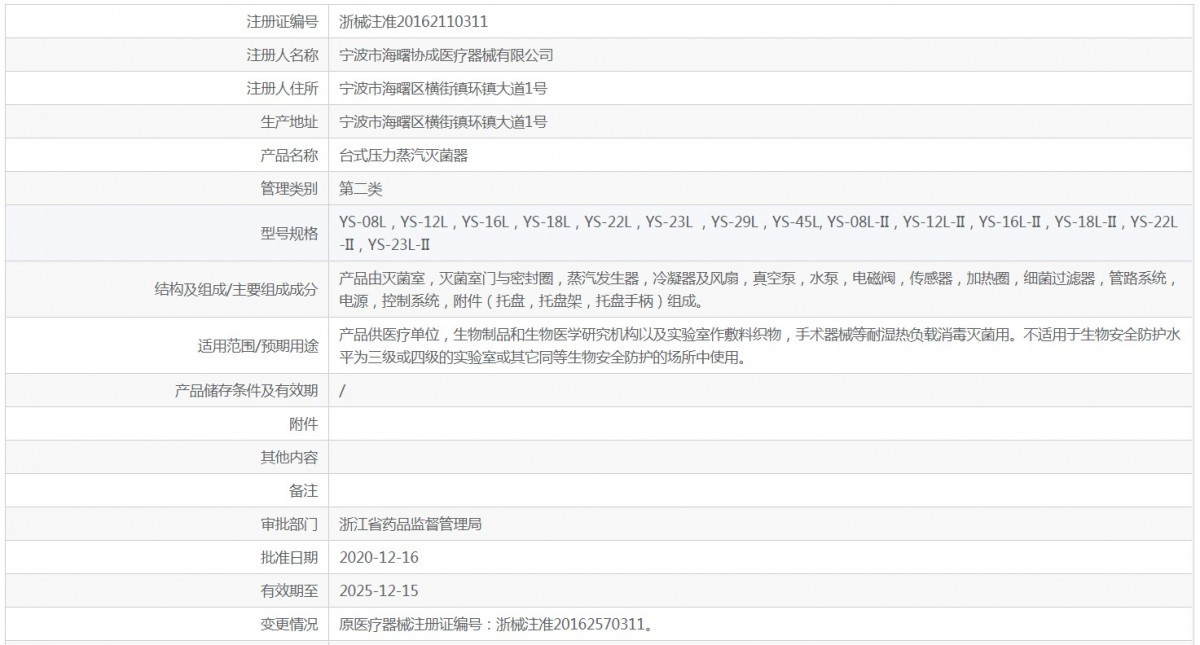The image size is (1200, 645).
Task: Click the label 注册人住所
Action: [x=282, y=88]
